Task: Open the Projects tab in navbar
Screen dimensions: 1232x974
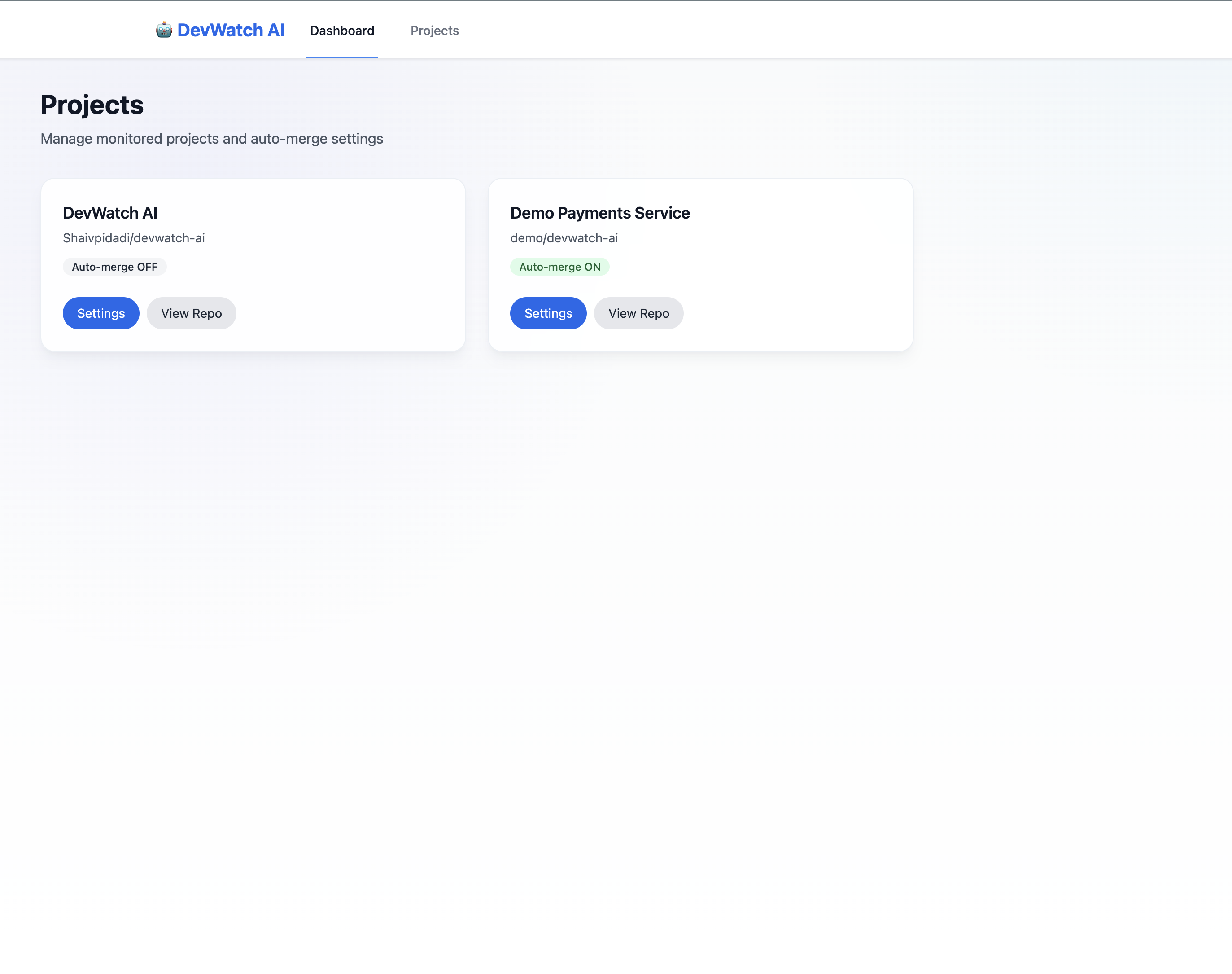Action: tap(434, 31)
